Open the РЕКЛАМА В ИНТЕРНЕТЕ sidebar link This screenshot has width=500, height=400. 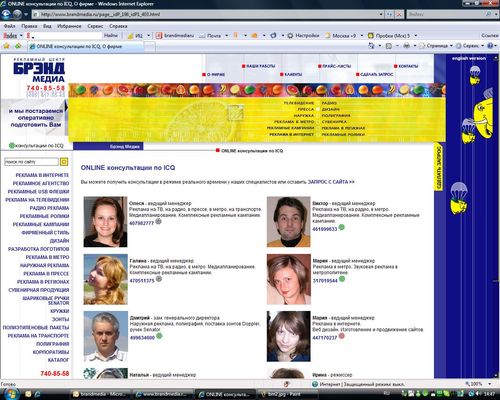point(42,175)
